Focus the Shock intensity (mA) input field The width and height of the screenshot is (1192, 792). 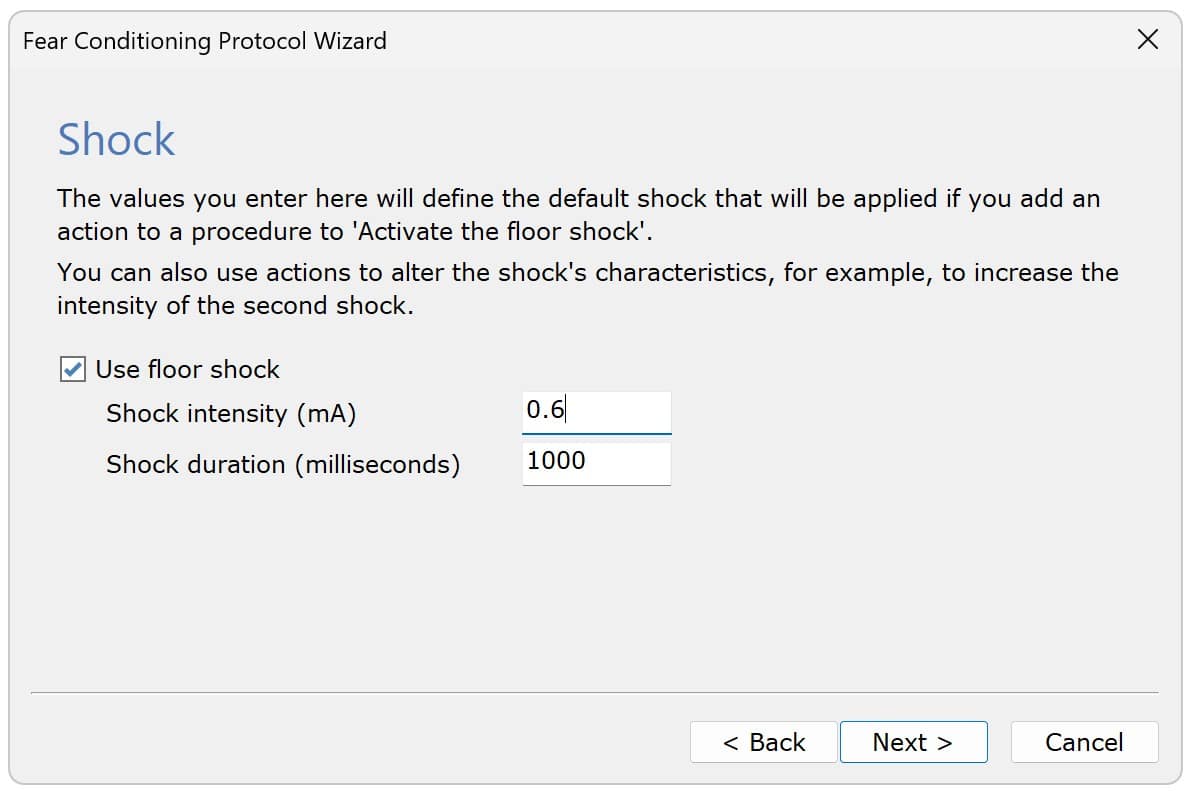tap(596, 411)
